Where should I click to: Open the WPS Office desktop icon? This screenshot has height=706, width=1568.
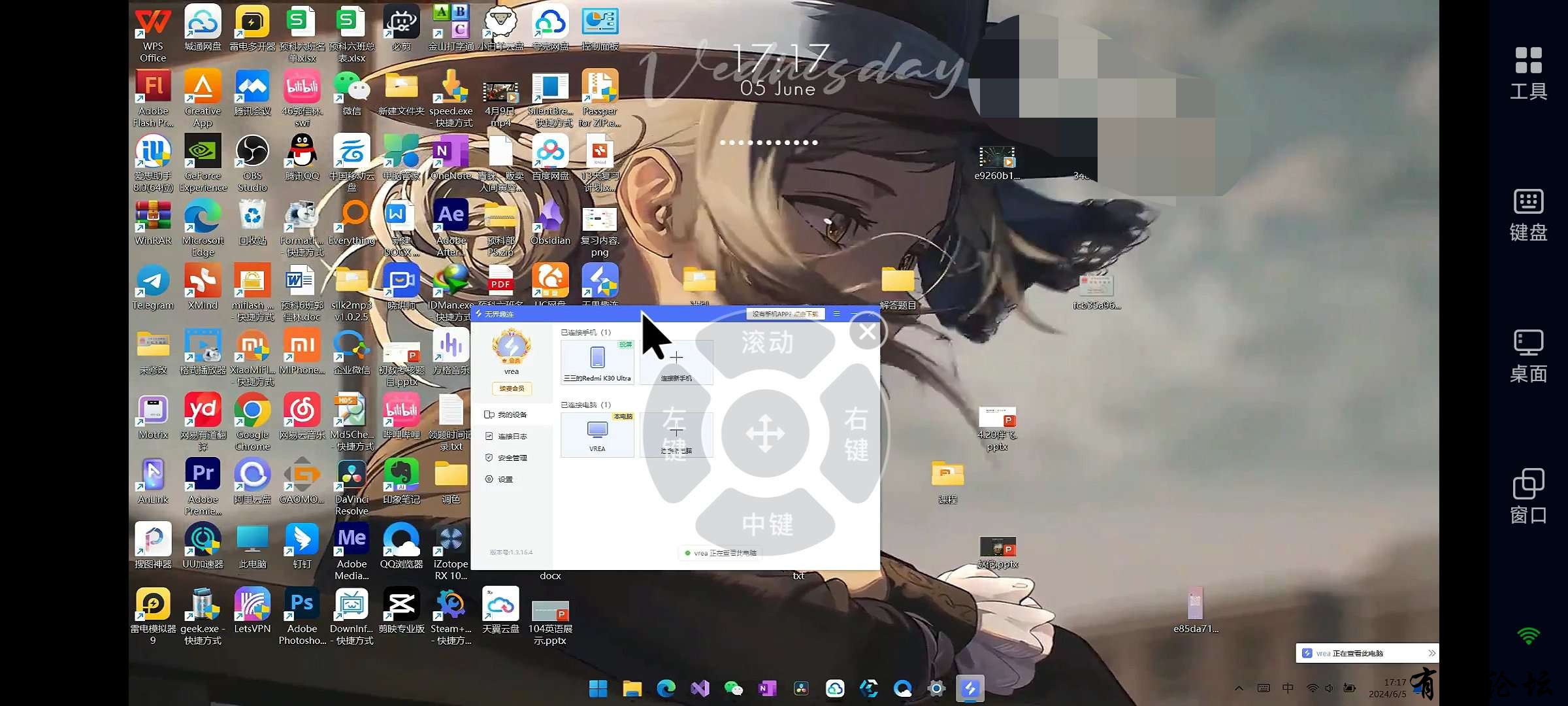153,33
